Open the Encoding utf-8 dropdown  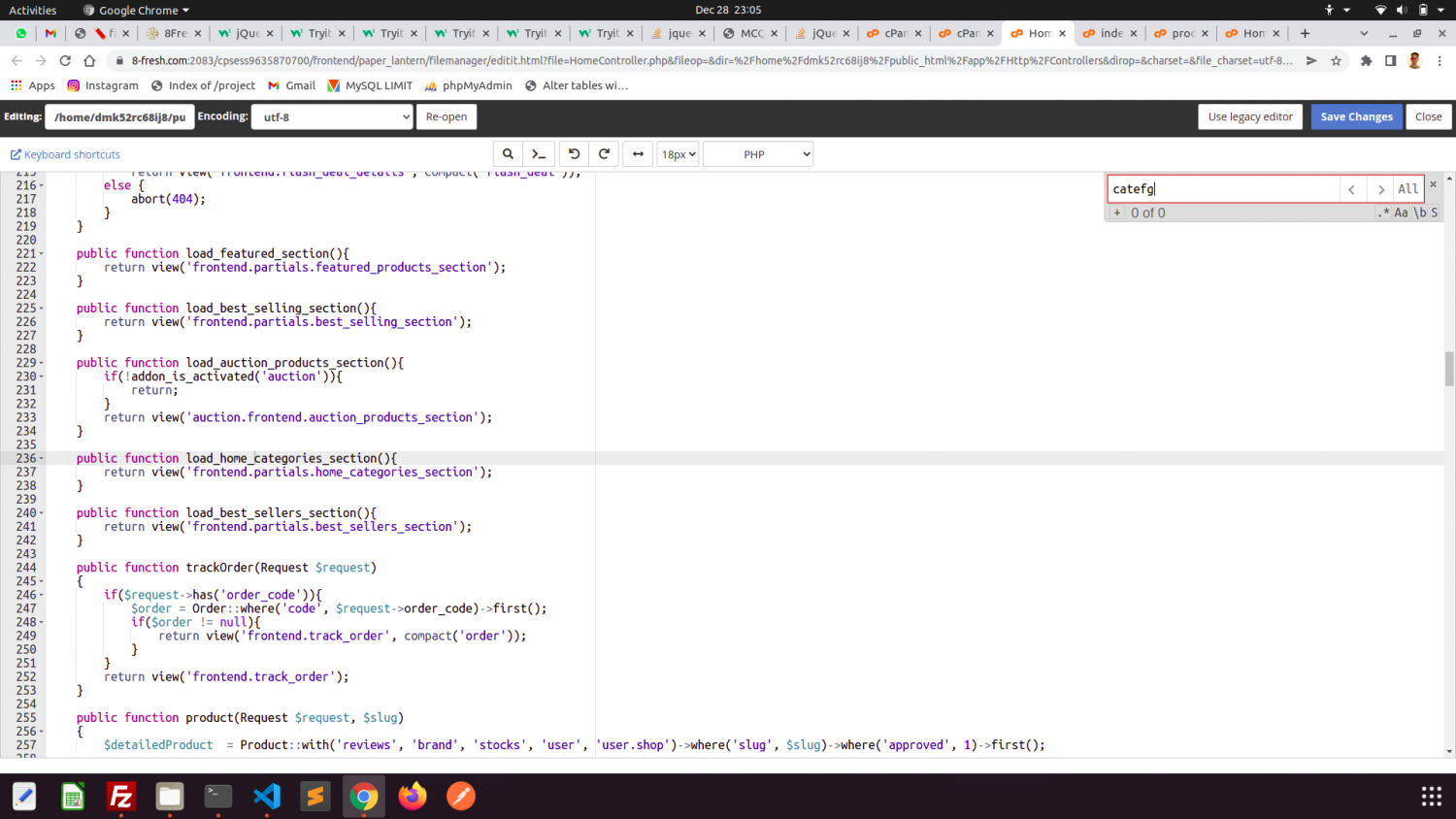333,117
